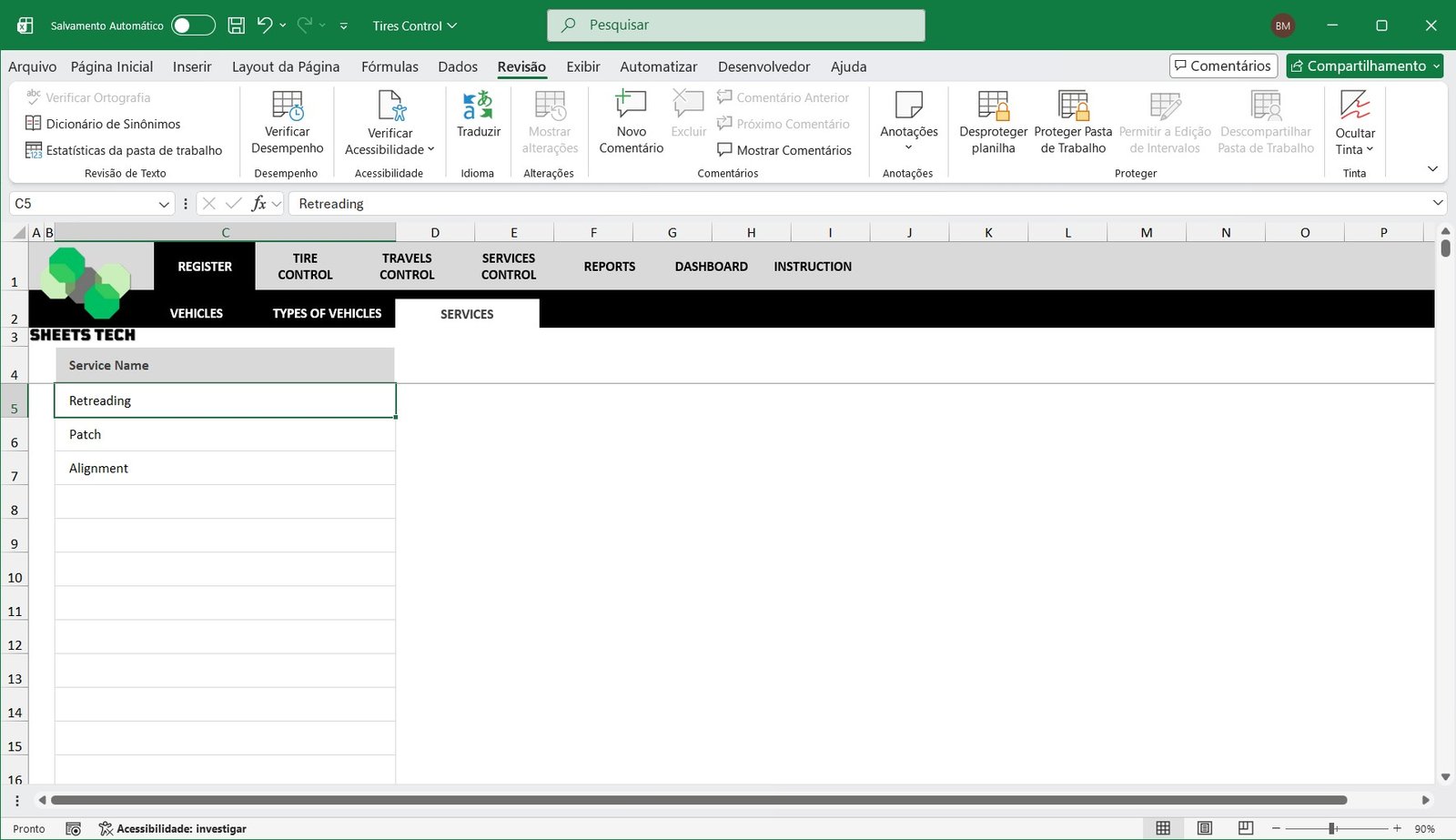Click Proteger Pasta de Trabalho icon

click(1073, 106)
